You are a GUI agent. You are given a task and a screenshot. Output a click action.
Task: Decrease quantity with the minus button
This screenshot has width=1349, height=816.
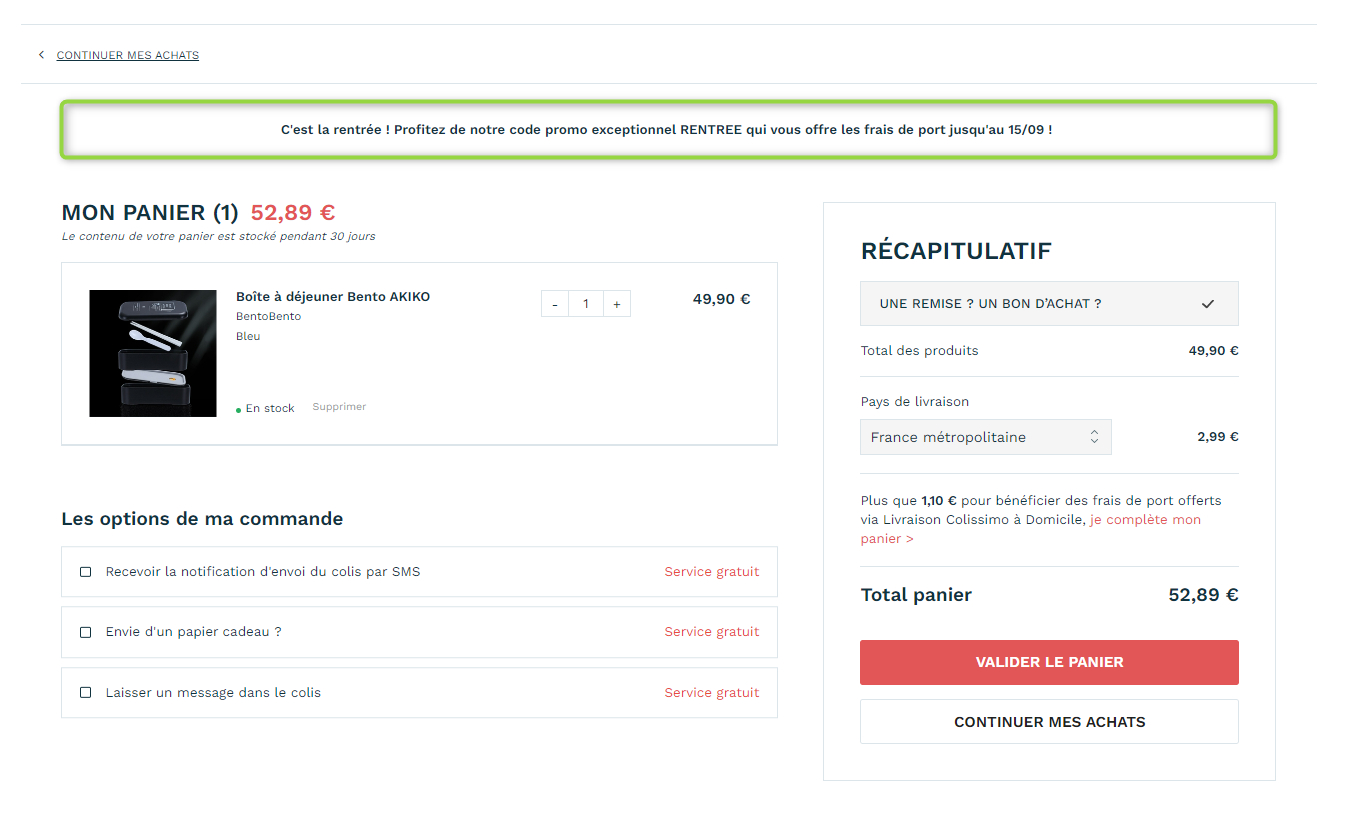[555, 304]
